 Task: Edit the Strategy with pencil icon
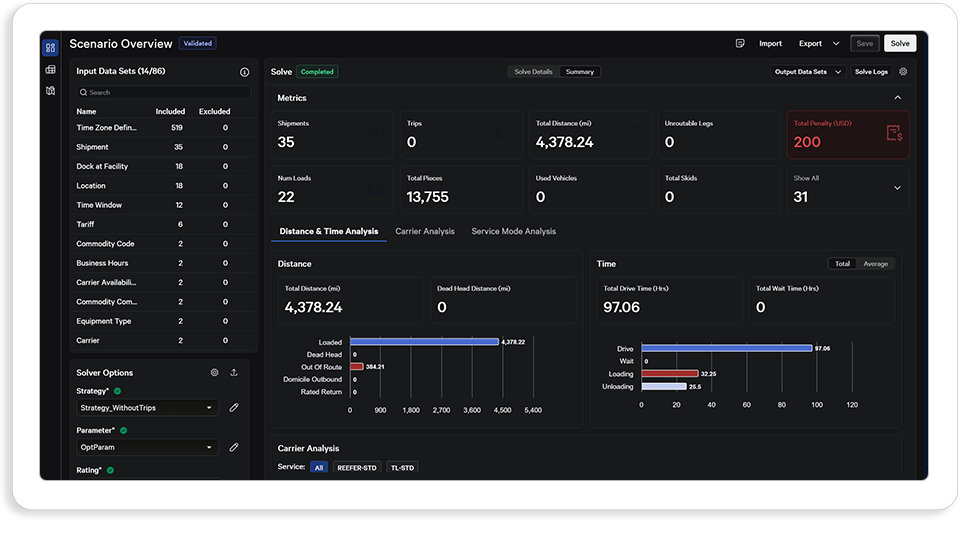234,408
